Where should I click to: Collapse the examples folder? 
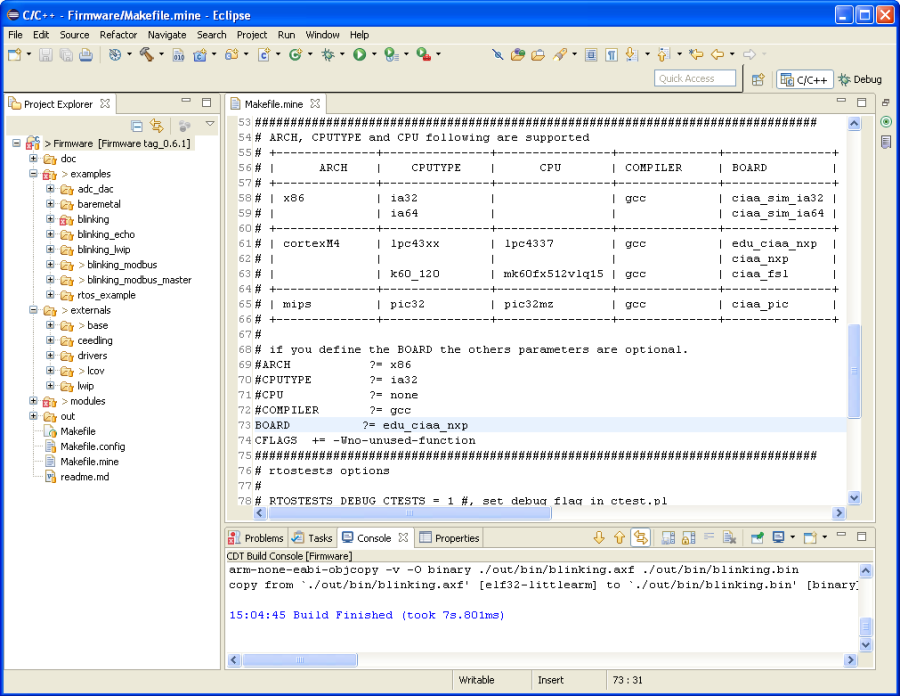(x=33, y=173)
